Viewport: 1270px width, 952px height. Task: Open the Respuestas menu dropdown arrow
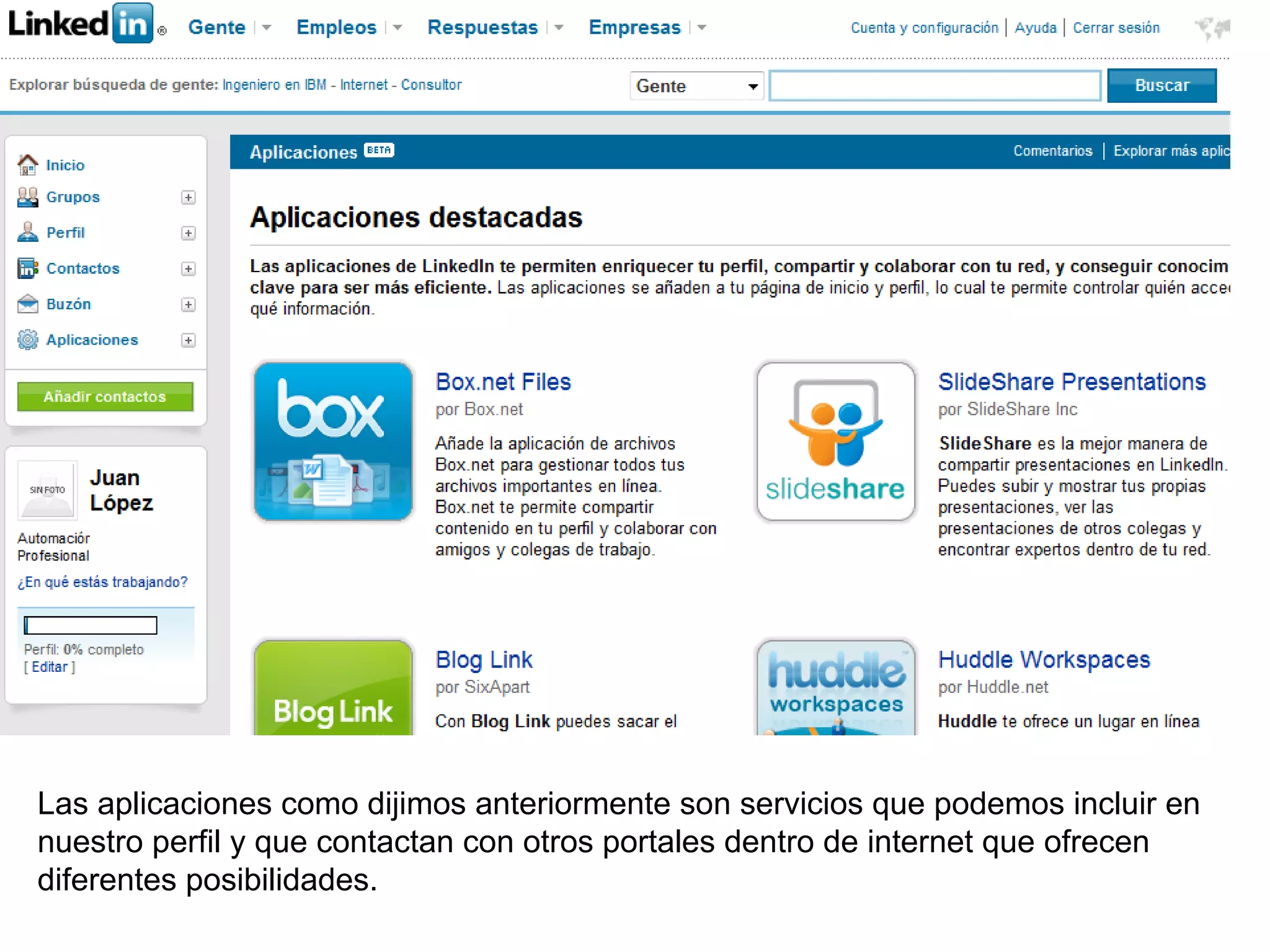(559, 28)
